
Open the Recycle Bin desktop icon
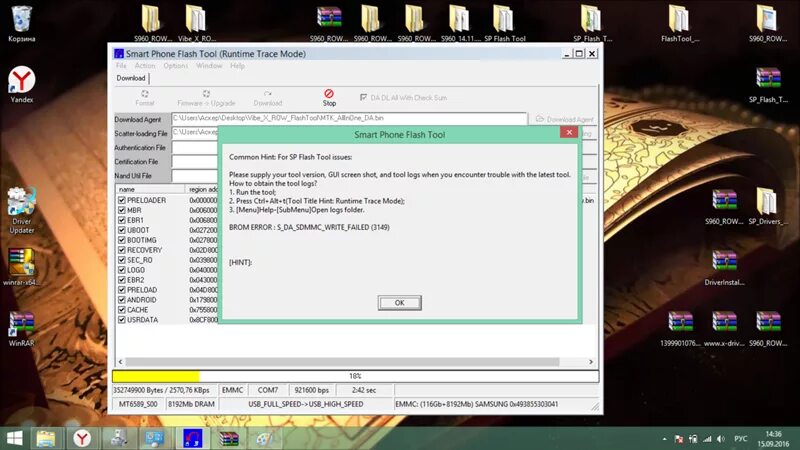21,23
